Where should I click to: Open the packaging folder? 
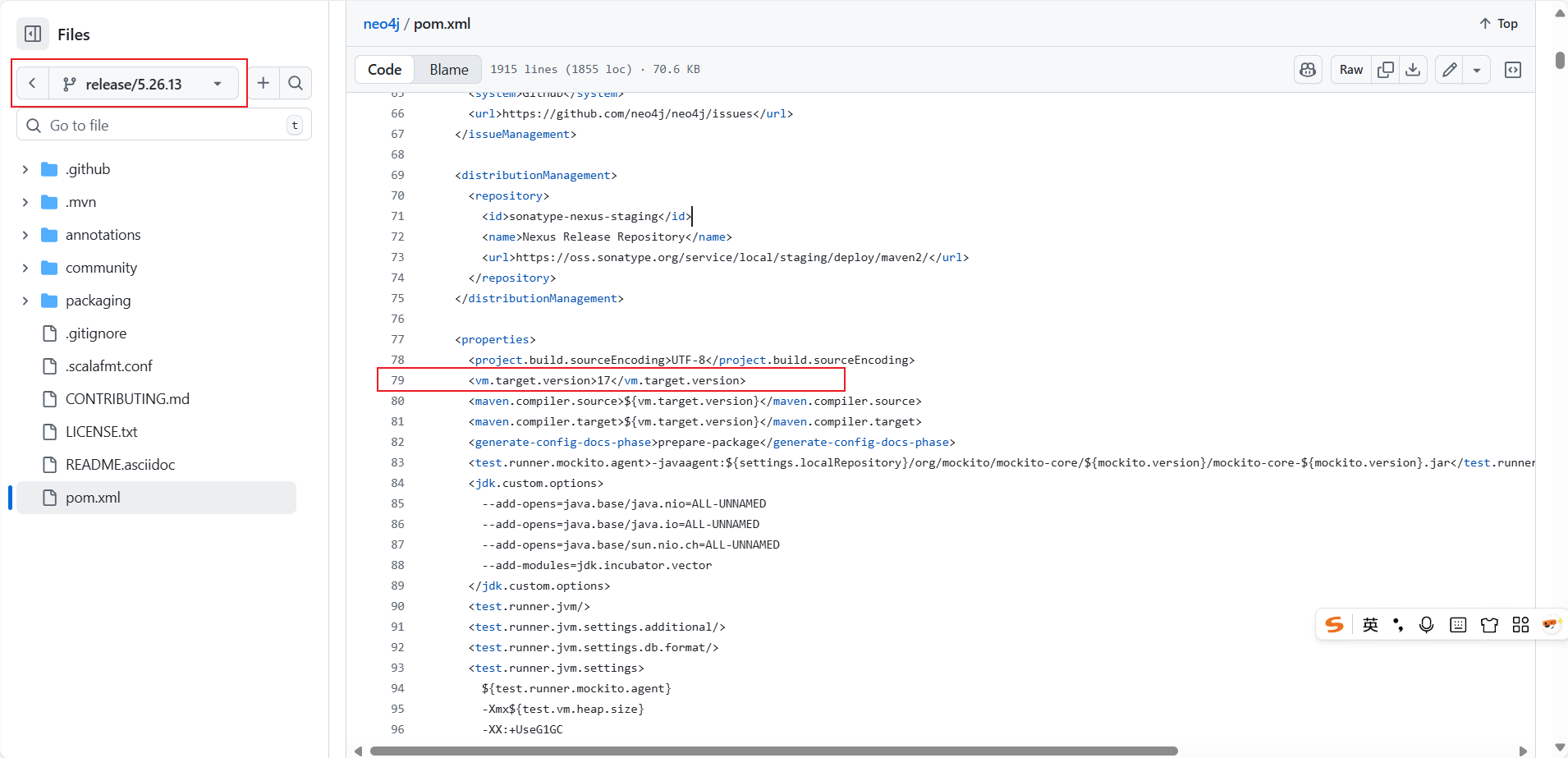coord(98,301)
